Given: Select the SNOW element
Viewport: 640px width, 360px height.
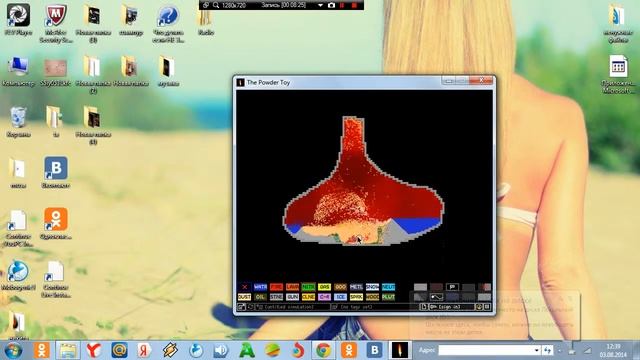Looking at the screenshot, I should click(x=372, y=287).
